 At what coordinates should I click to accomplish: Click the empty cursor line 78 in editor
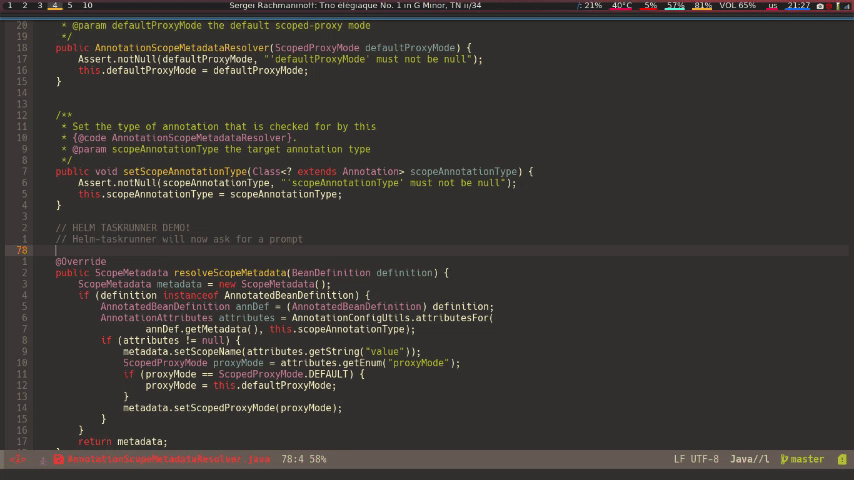tap(440, 250)
